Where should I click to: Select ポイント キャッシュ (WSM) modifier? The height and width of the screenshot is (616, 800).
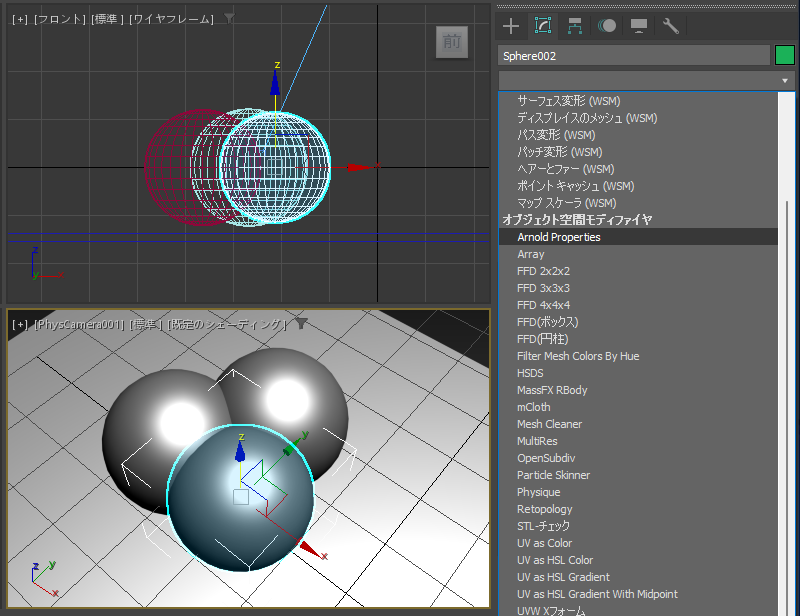pyautogui.click(x=638, y=186)
